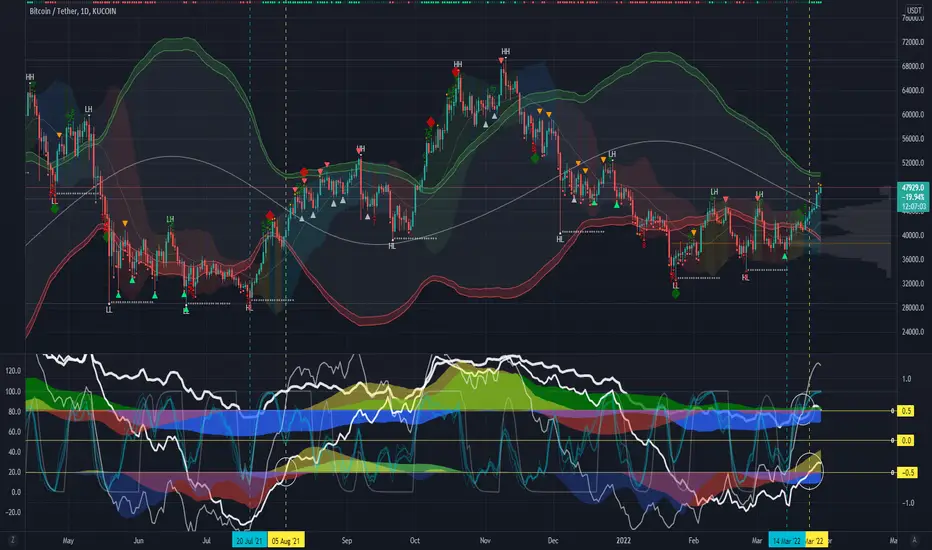The width and height of the screenshot is (932, 550).
Task: Click the Bitcoin / Tether, 1D, KUCOIN chart title
Action: (73, 11)
